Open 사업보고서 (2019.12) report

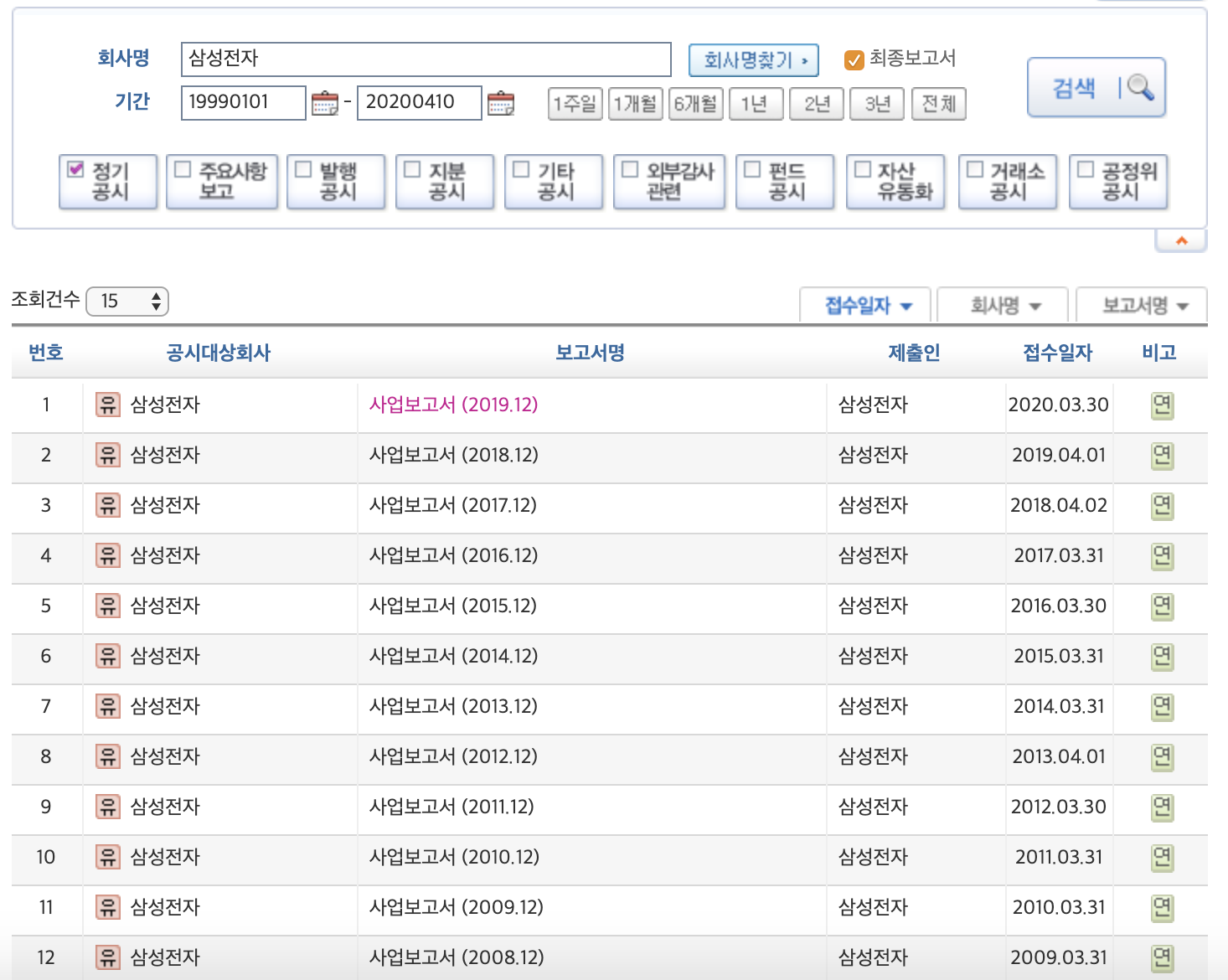(454, 405)
